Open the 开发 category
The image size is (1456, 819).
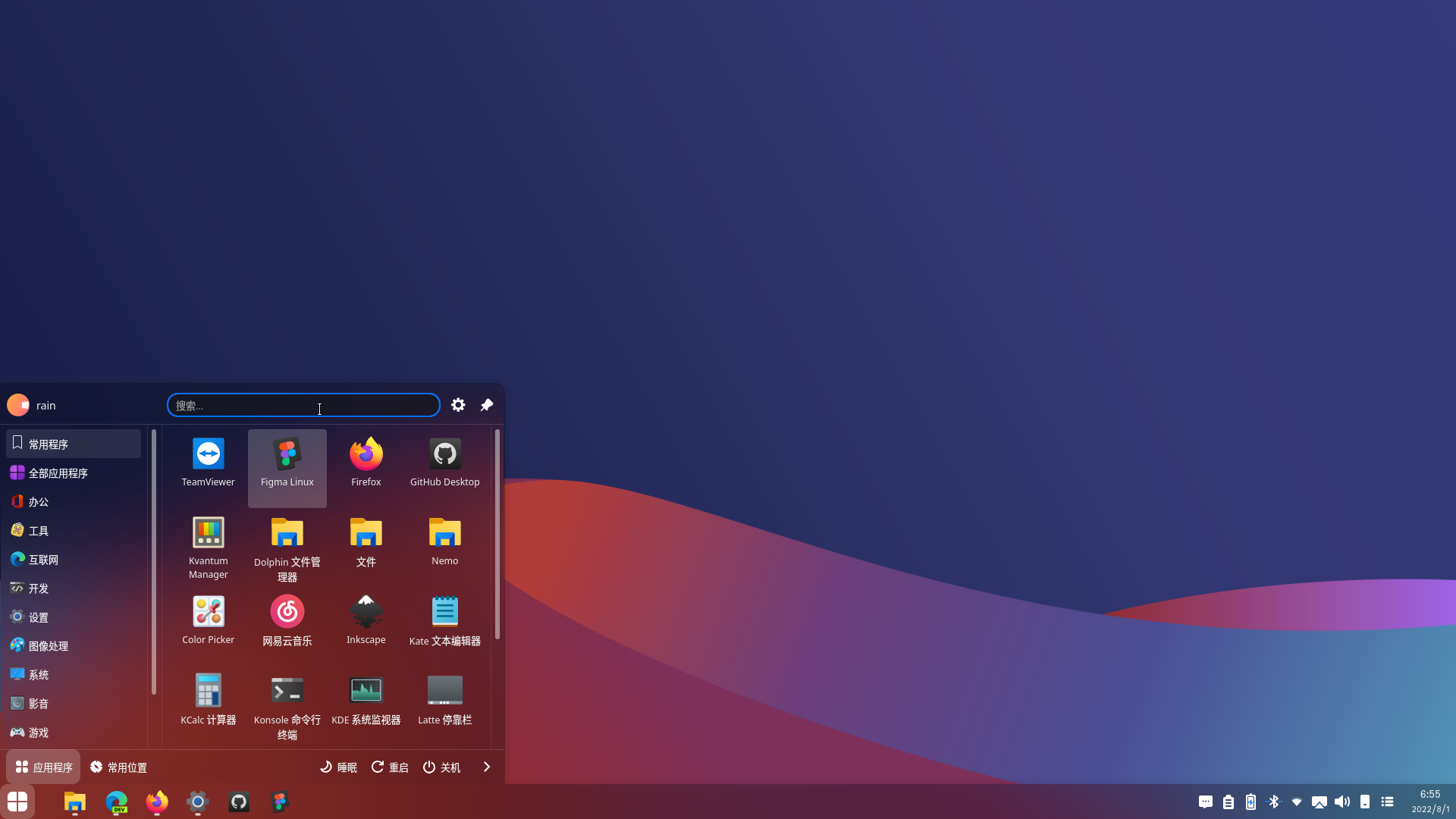[x=74, y=588]
